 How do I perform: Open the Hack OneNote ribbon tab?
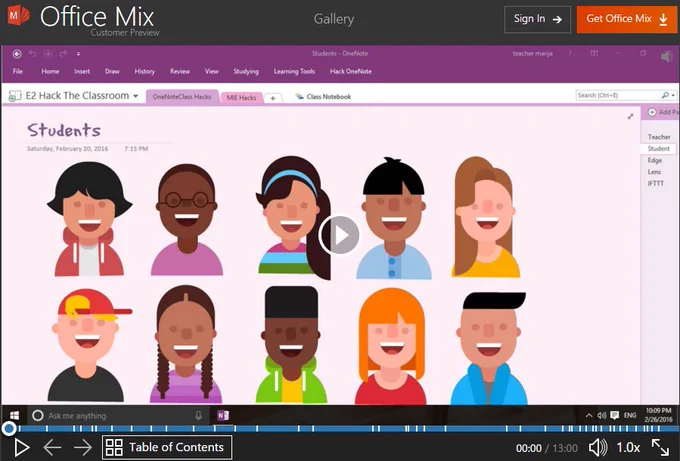(x=351, y=72)
